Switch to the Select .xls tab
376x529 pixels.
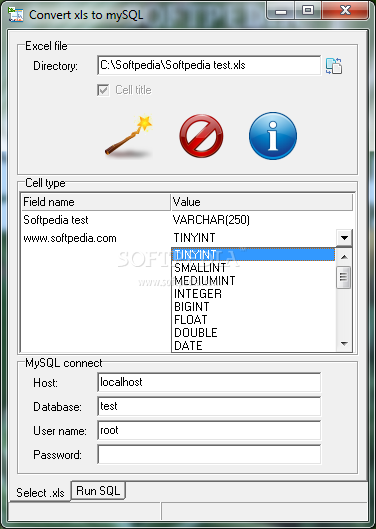pos(40,493)
